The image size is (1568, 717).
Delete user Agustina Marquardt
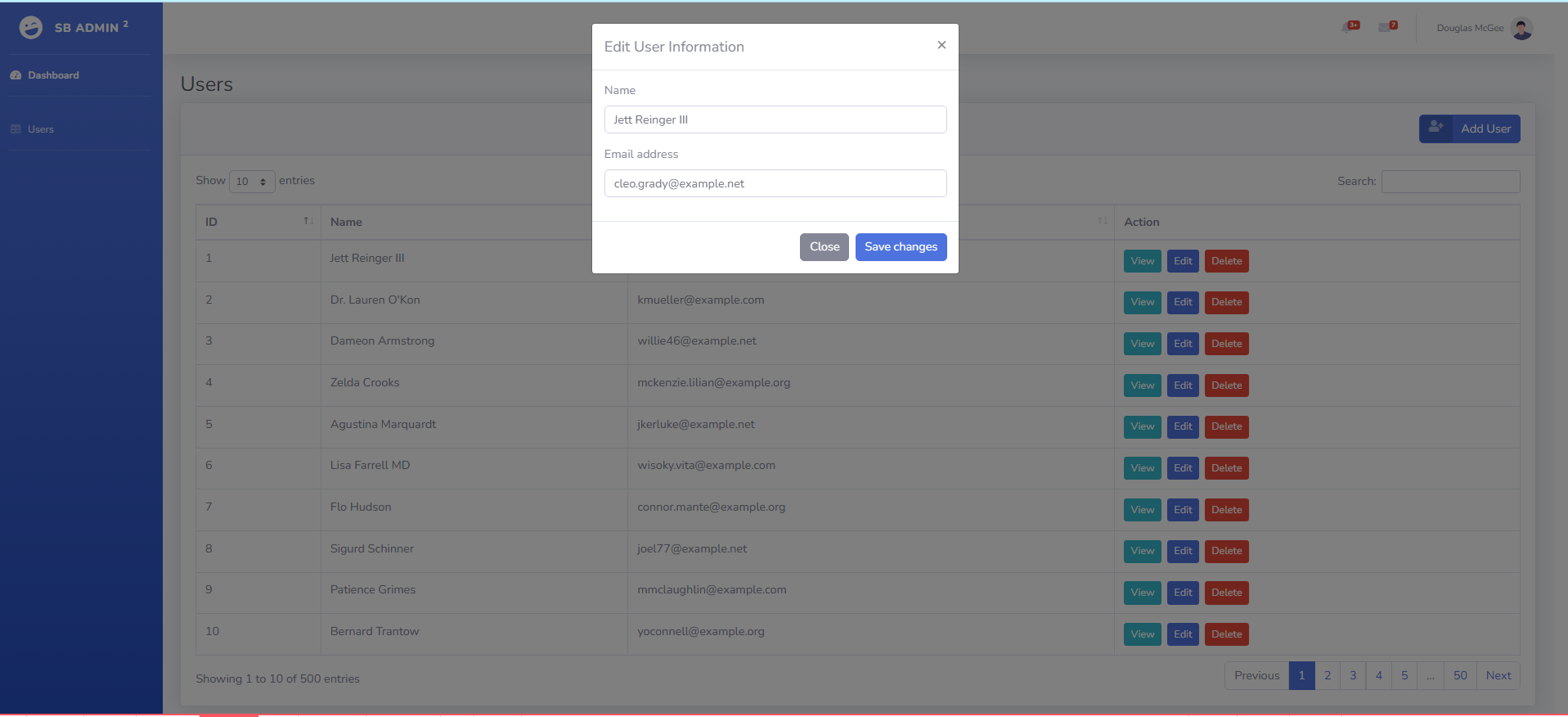[x=1227, y=426]
